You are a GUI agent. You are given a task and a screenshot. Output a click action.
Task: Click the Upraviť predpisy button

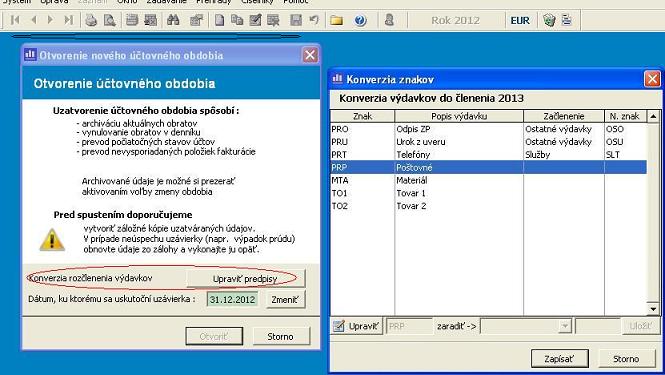point(245,279)
